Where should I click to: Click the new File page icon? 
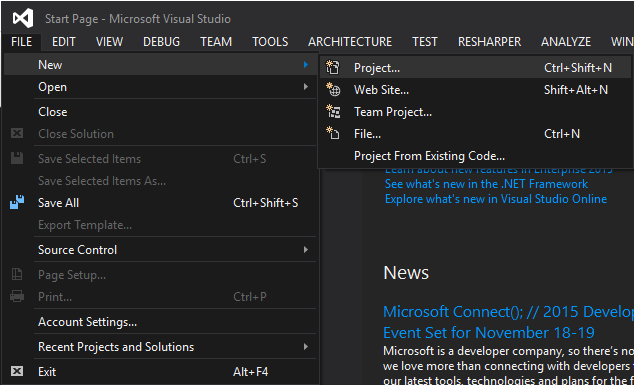coord(333,133)
